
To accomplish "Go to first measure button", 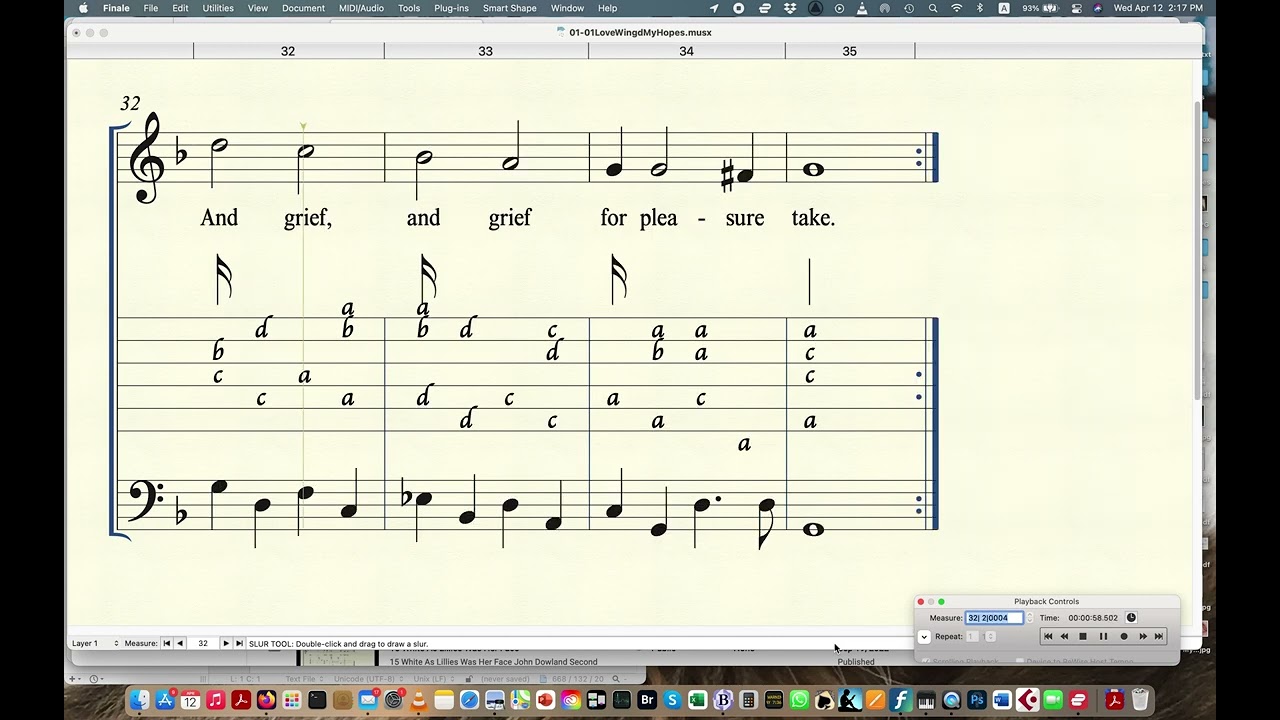I will click(x=166, y=643).
